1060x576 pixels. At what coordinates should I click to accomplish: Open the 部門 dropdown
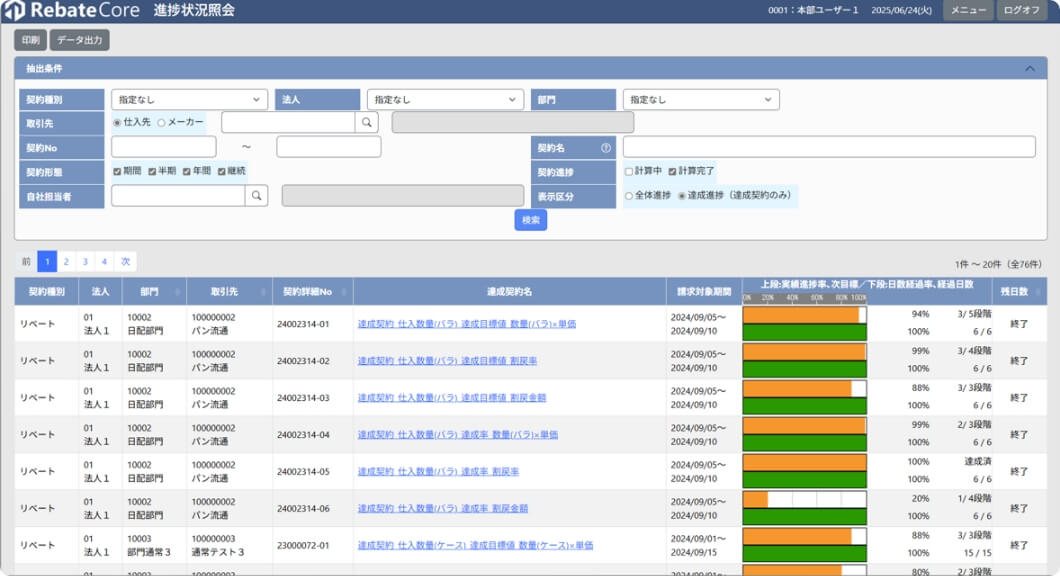[x=701, y=100]
